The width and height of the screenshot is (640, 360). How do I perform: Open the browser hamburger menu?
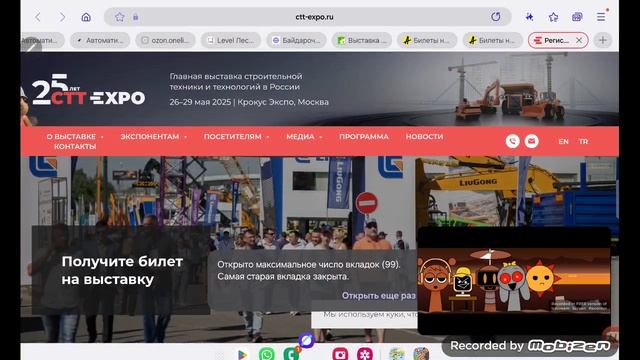601,17
